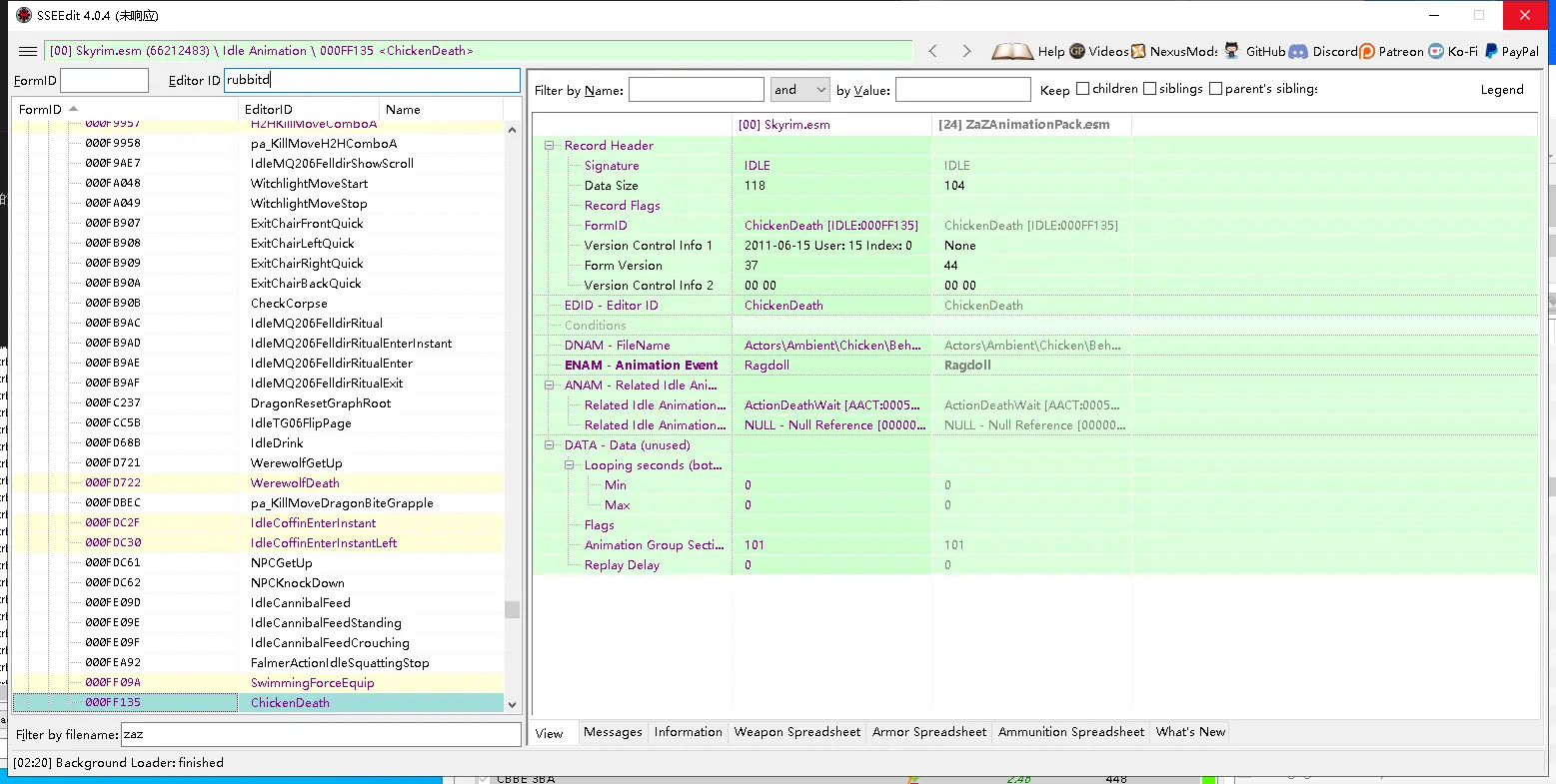Open the Patreon icon
This screenshot has width=1556, height=784.
click(x=1367, y=51)
